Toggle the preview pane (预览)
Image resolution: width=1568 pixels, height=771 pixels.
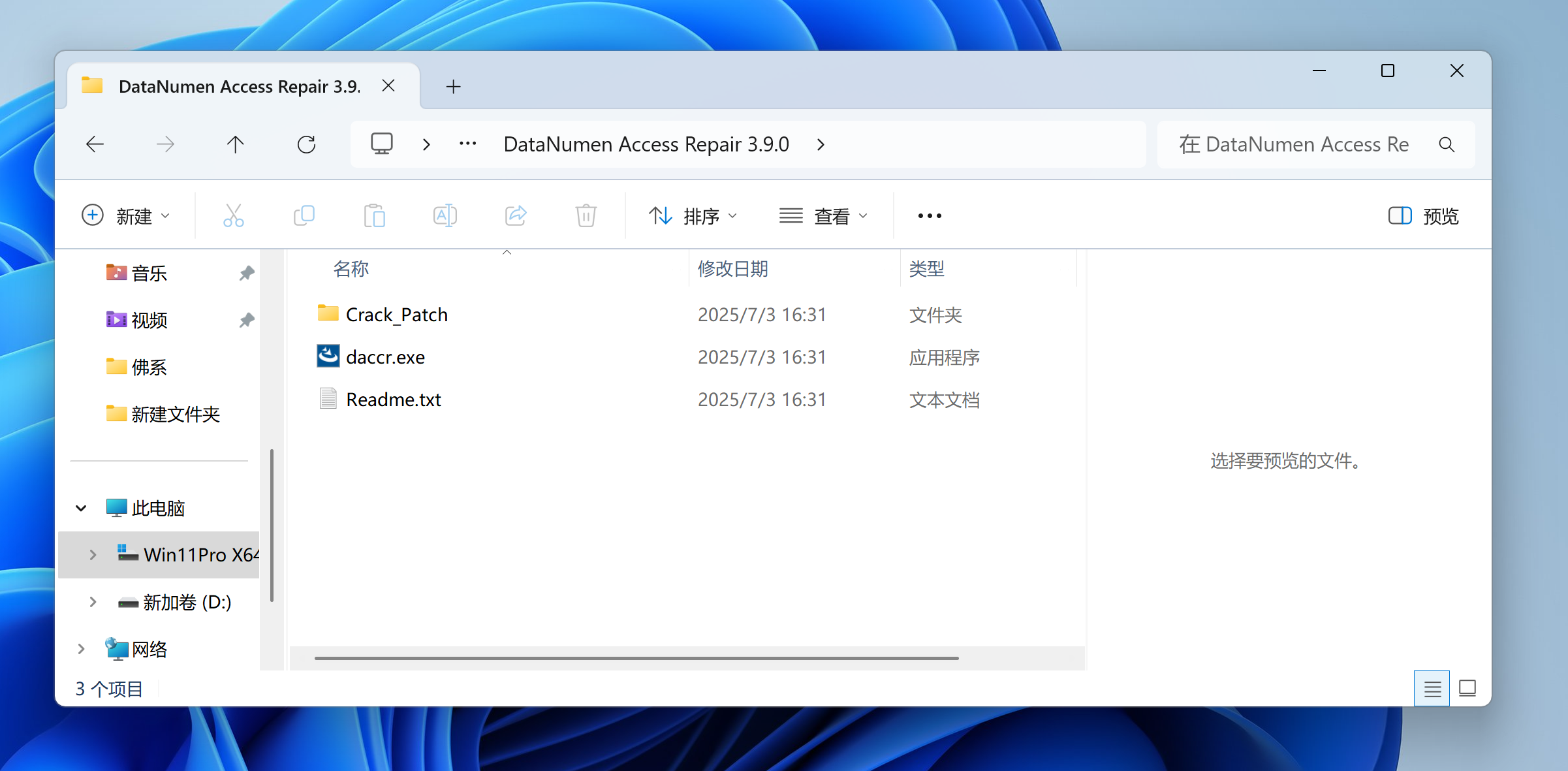point(1423,216)
